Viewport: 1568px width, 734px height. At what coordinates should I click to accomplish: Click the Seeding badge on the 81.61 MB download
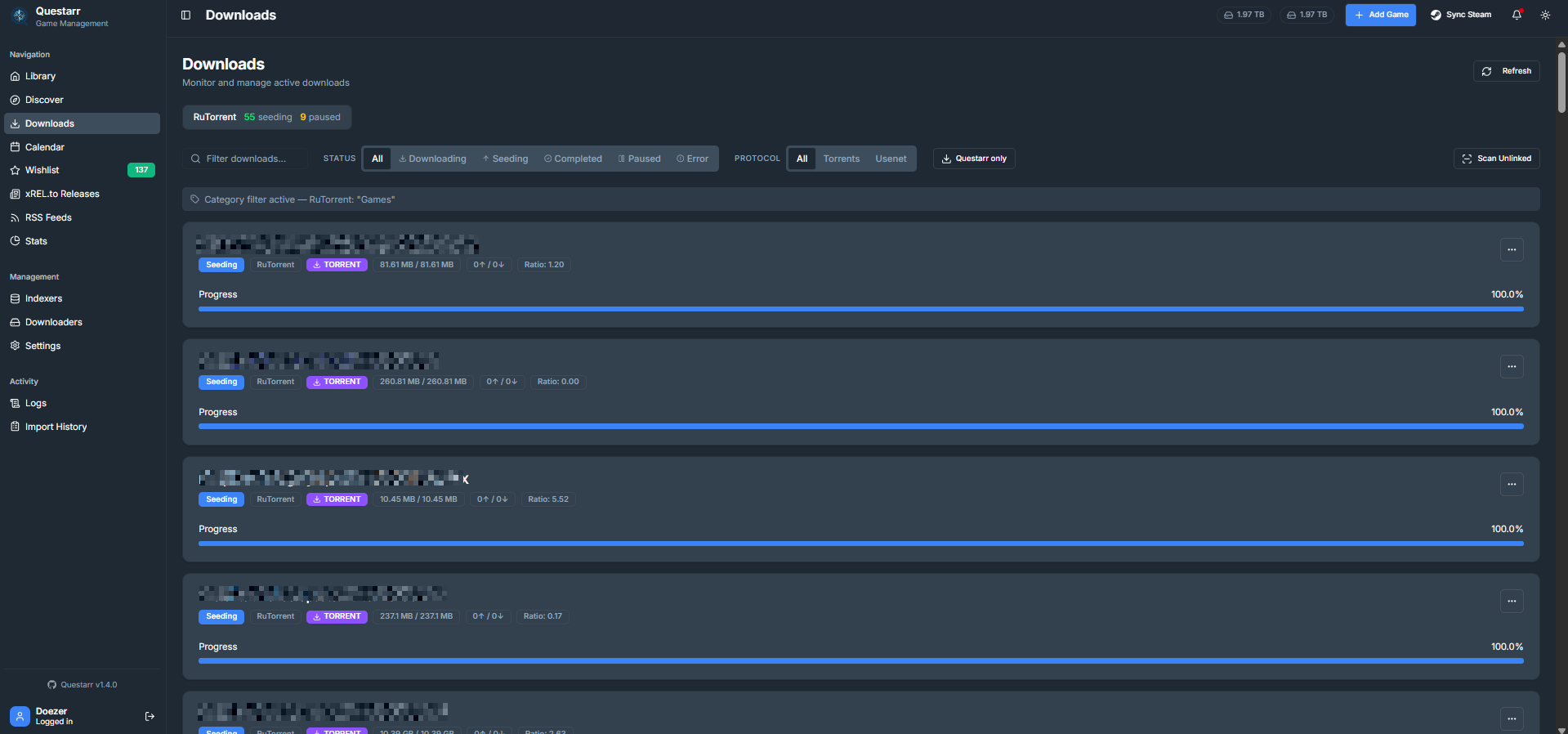[221, 265]
